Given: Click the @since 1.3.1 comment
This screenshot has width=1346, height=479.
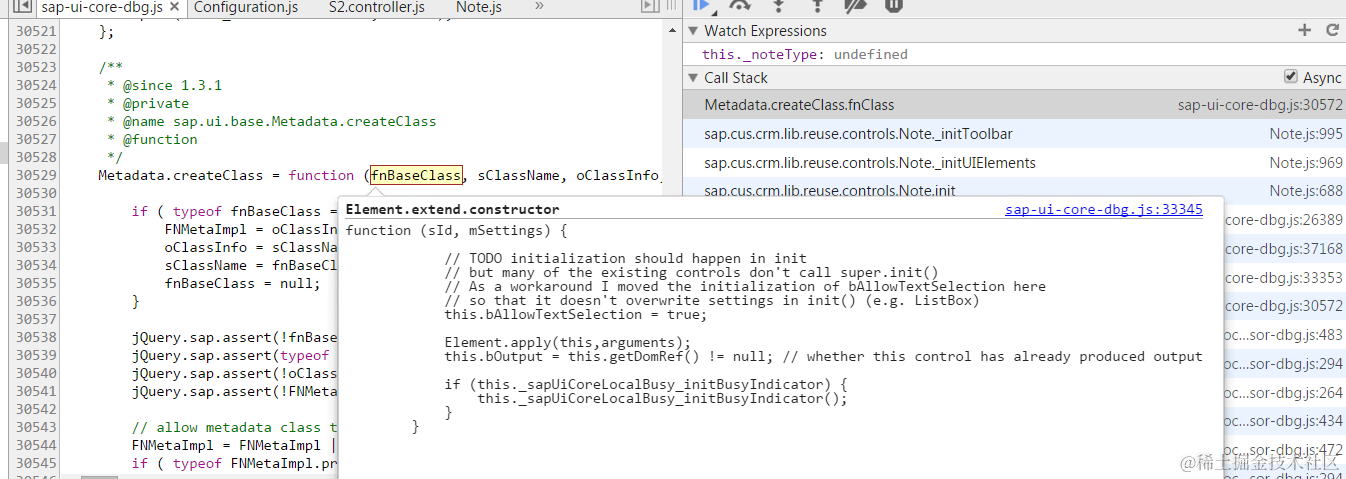Looking at the screenshot, I should coord(172,86).
